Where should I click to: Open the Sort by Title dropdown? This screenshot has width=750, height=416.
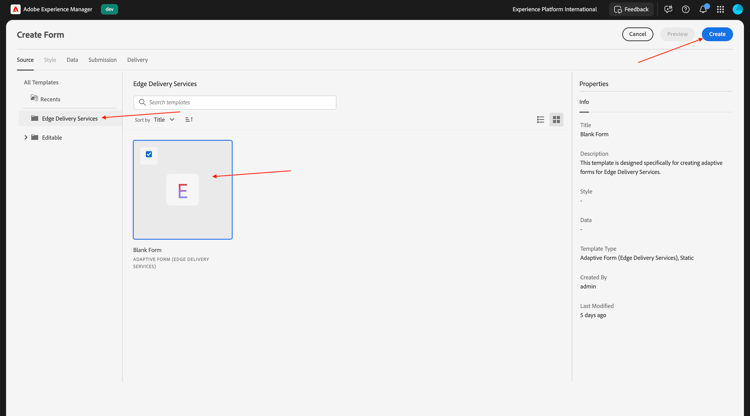[164, 120]
